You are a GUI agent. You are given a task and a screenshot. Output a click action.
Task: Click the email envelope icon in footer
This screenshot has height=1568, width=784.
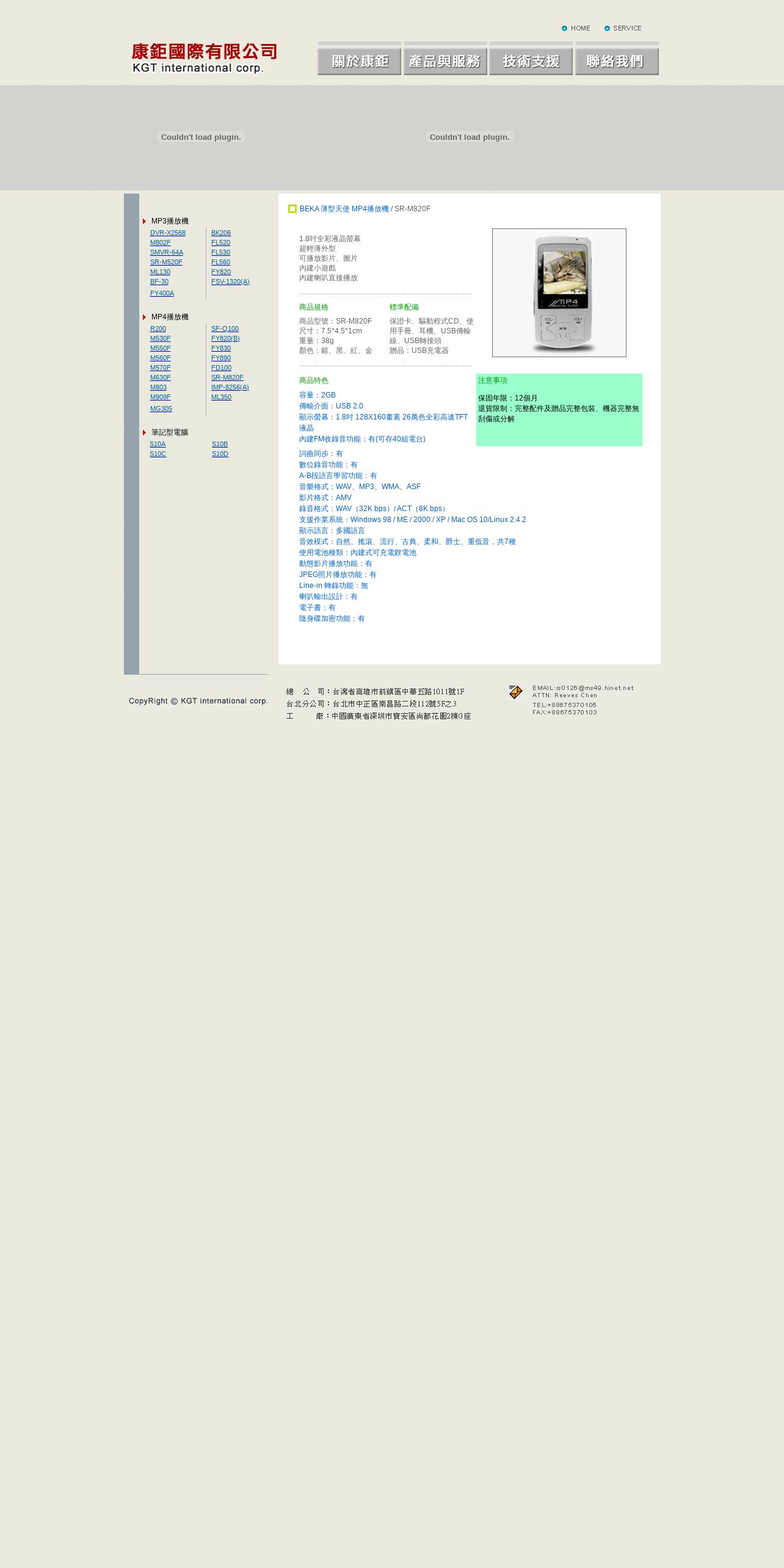tap(515, 692)
